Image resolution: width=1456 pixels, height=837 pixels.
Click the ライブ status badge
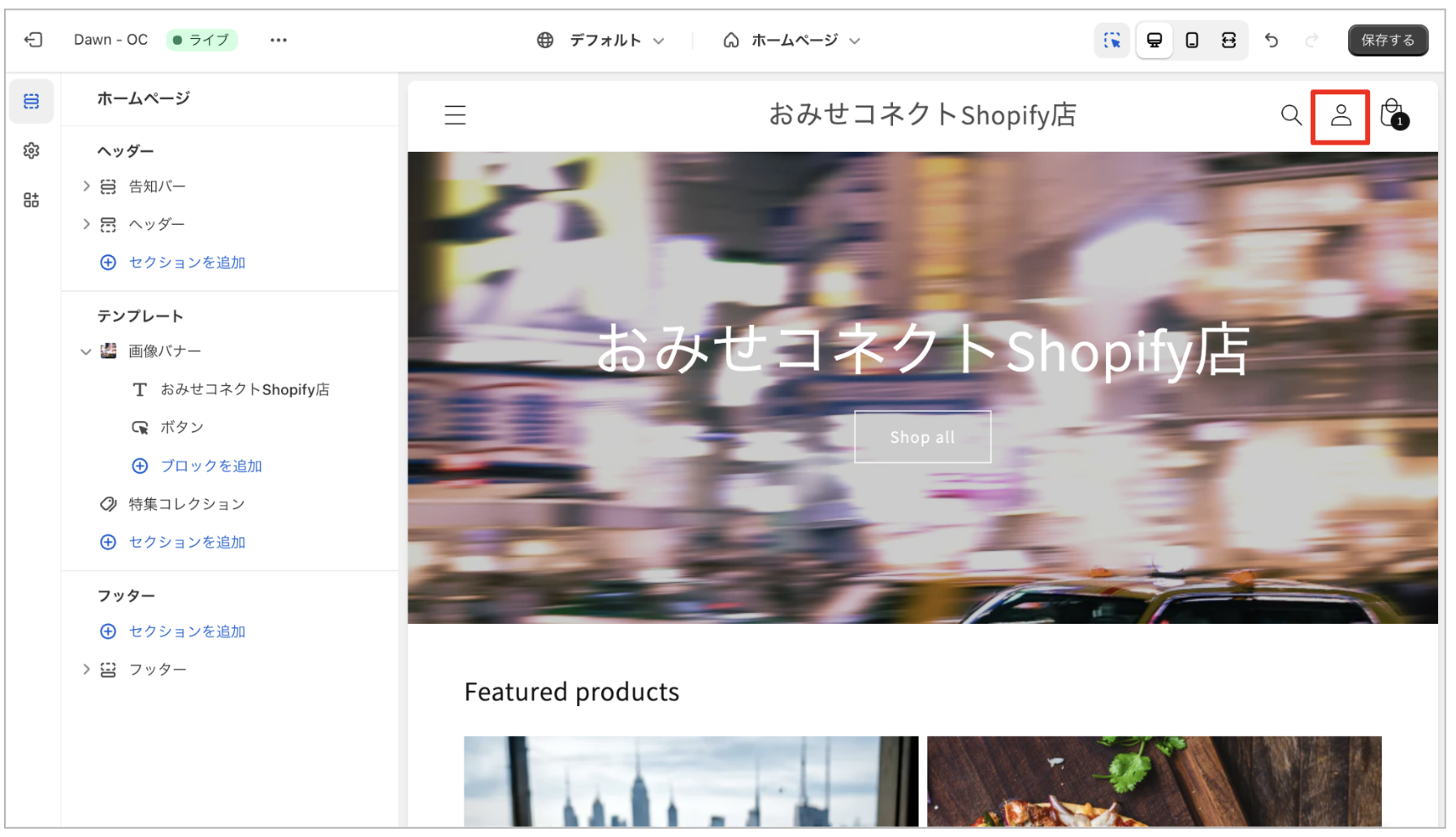[x=201, y=40]
